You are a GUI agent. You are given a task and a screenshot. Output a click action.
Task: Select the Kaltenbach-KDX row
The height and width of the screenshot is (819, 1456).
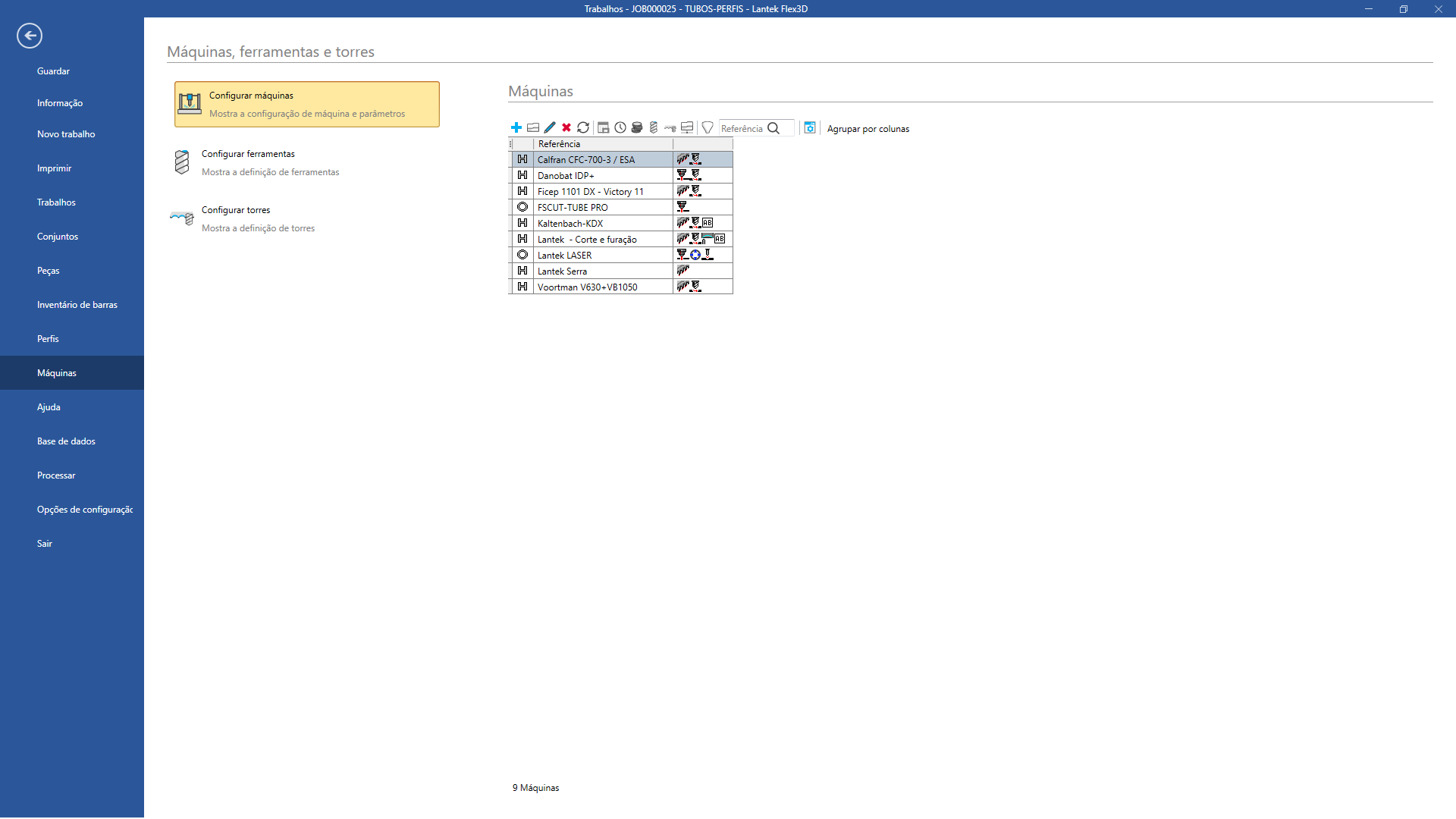click(620, 223)
